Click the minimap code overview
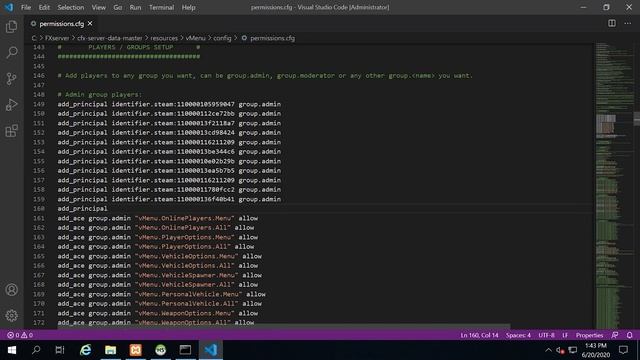This screenshot has width=640, height=360. point(613,186)
